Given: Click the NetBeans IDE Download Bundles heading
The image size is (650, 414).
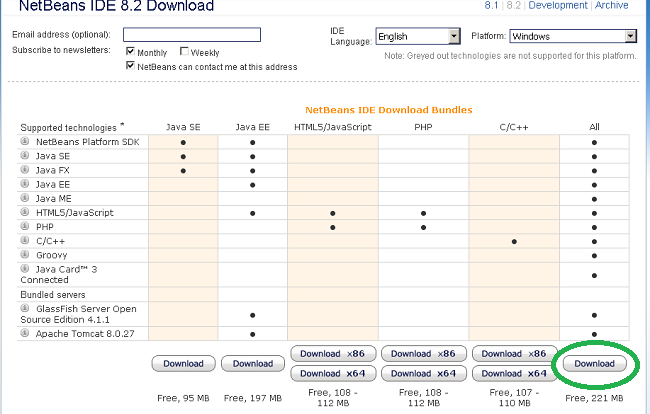Looking at the screenshot, I should [x=389, y=110].
